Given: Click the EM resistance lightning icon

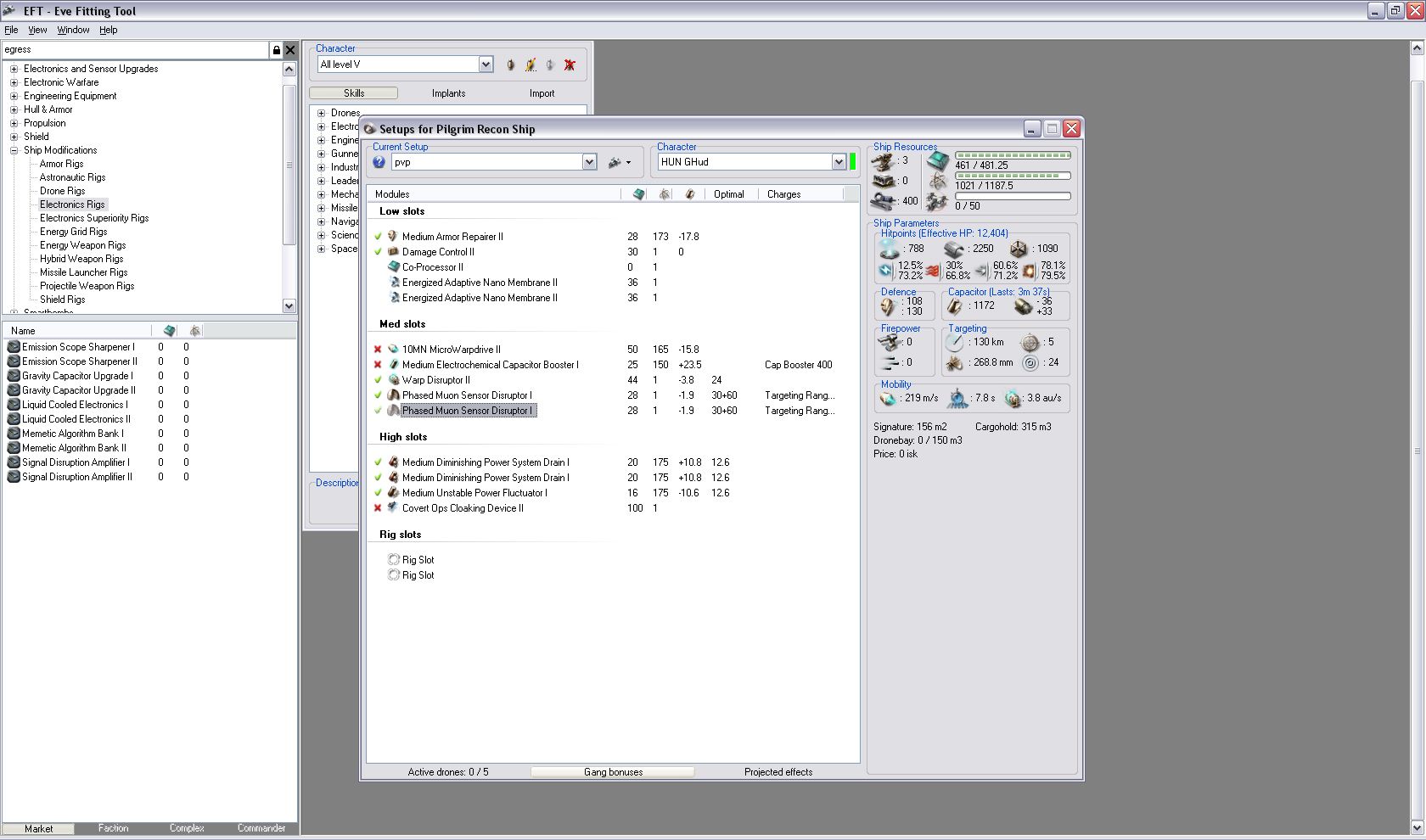Looking at the screenshot, I should point(886,271).
